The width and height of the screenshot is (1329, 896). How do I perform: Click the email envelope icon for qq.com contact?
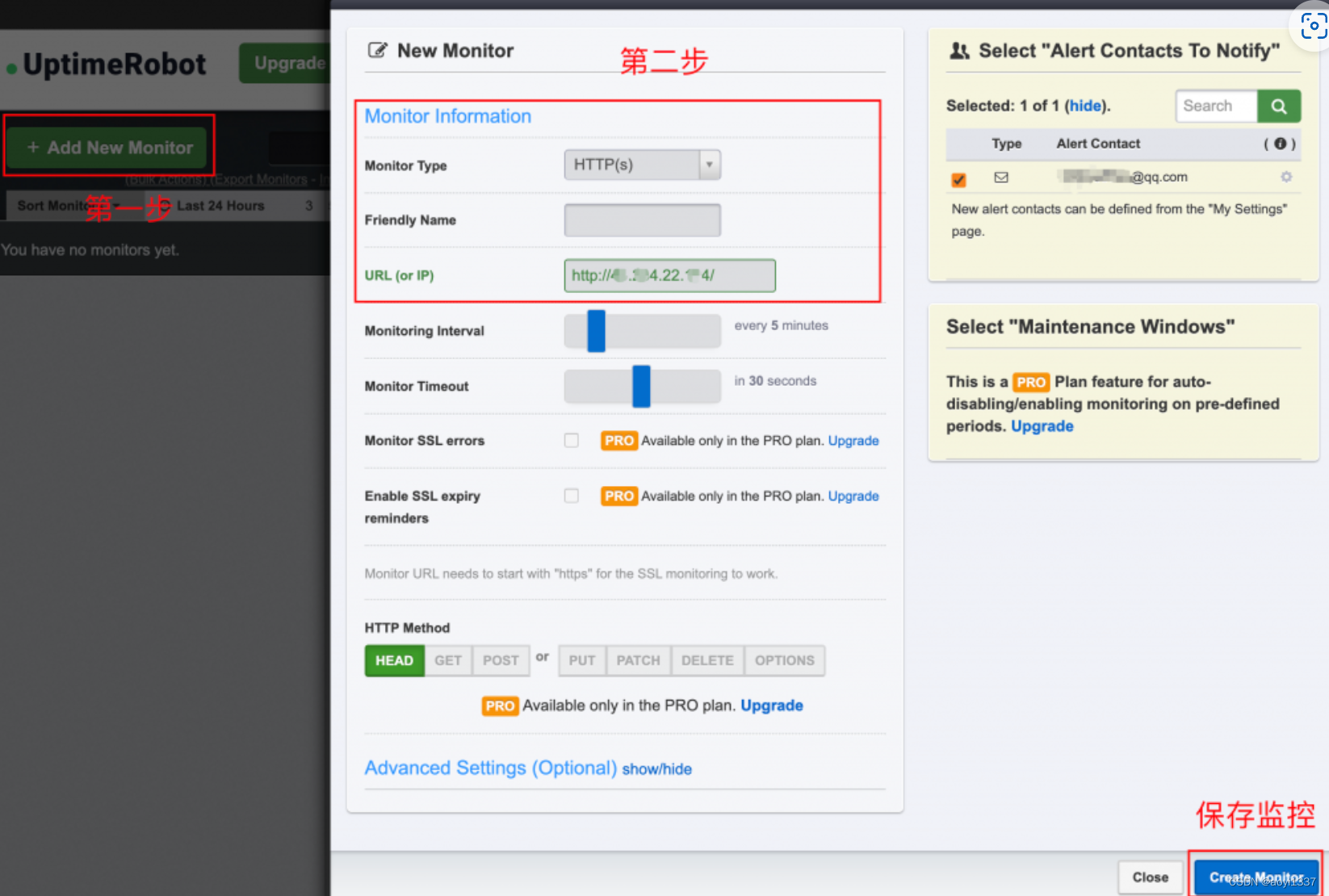[1001, 178]
